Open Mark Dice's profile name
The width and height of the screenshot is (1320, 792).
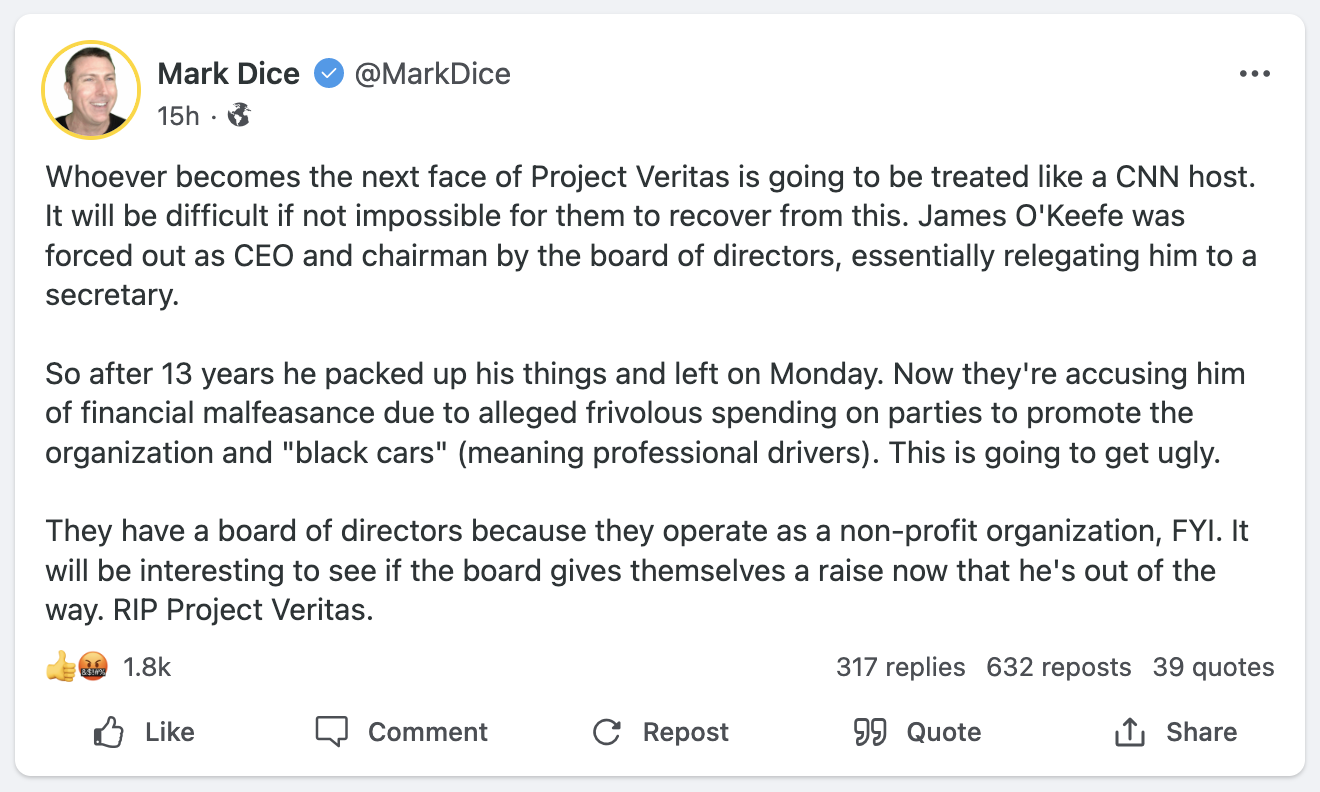(x=228, y=73)
